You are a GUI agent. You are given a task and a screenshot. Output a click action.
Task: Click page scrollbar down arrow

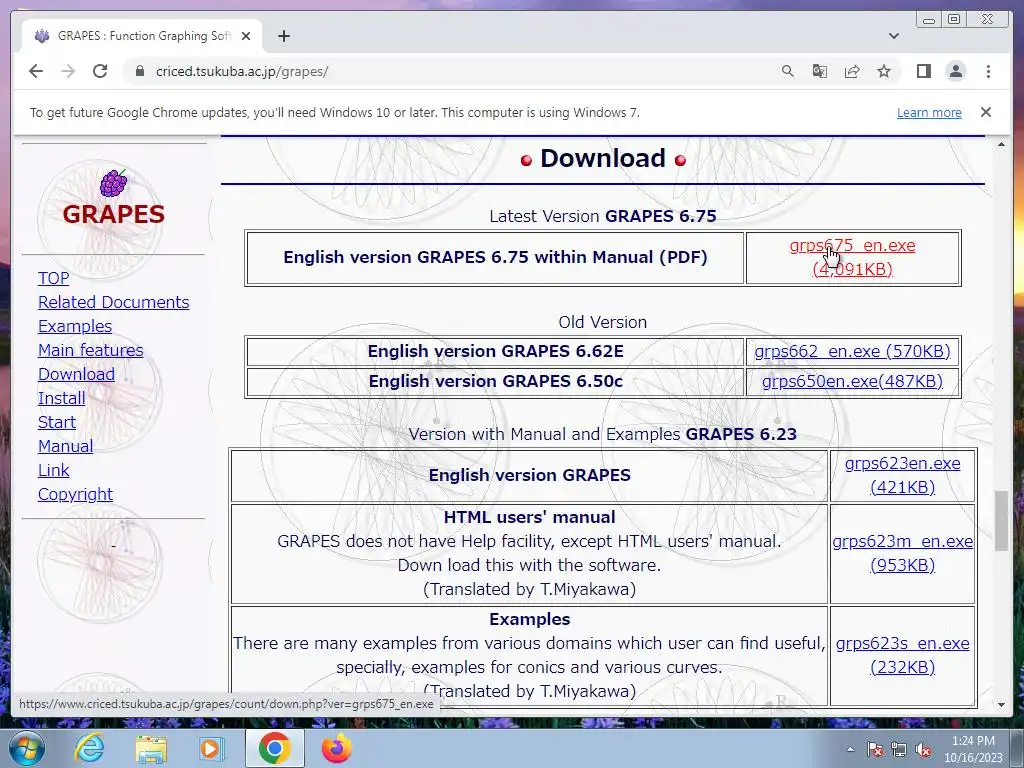tap(1001, 705)
